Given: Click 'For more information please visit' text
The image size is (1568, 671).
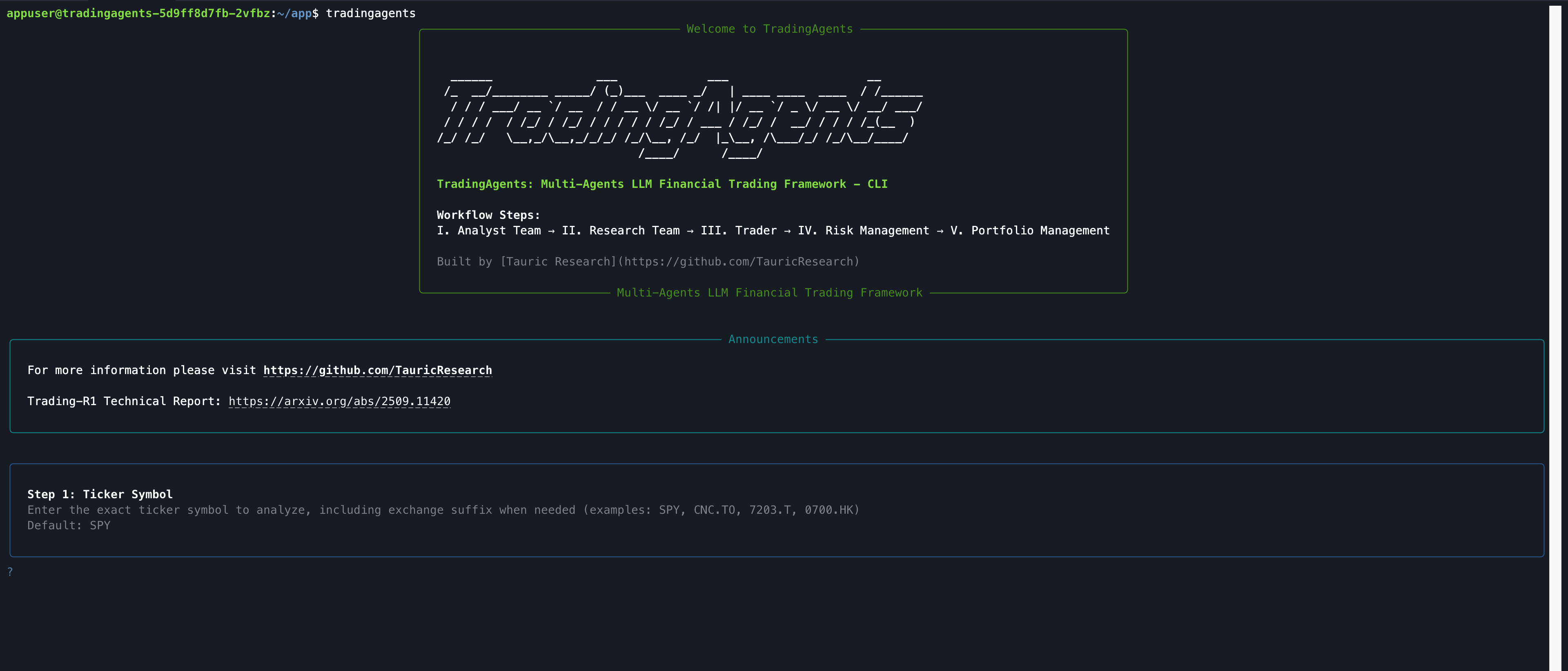Looking at the screenshot, I should click(142, 370).
